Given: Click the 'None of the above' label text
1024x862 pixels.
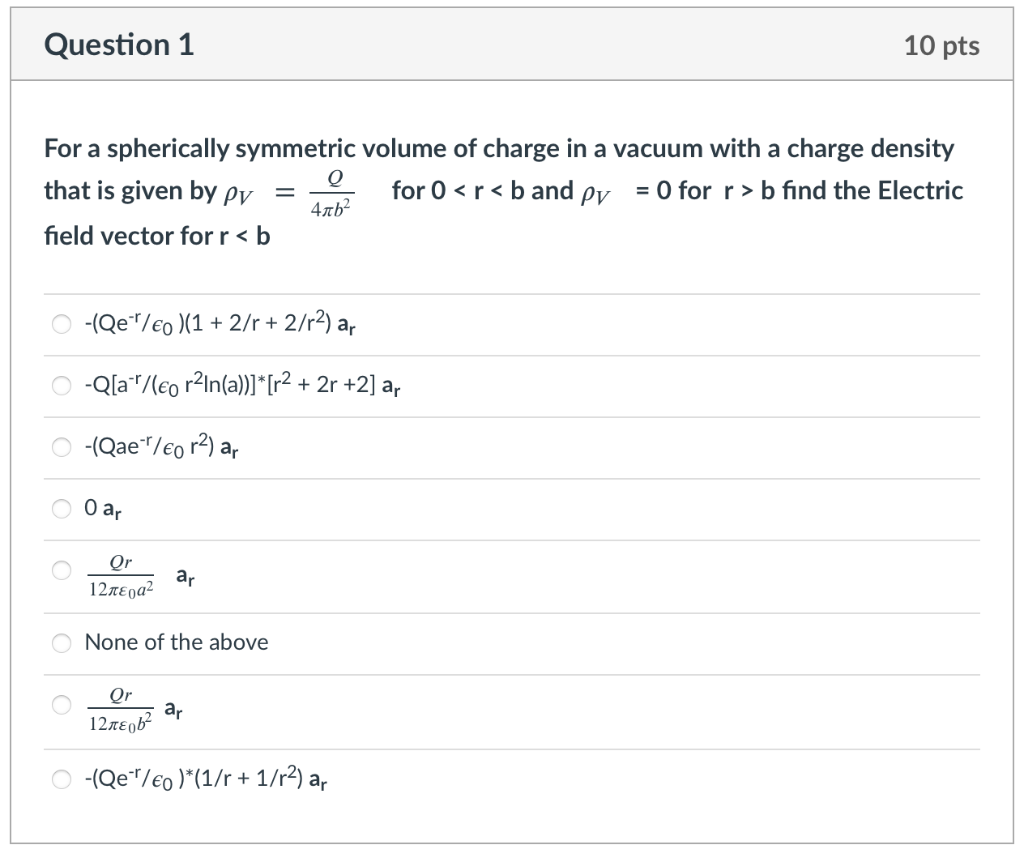Looking at the screenshot, I should click(176, 643).
